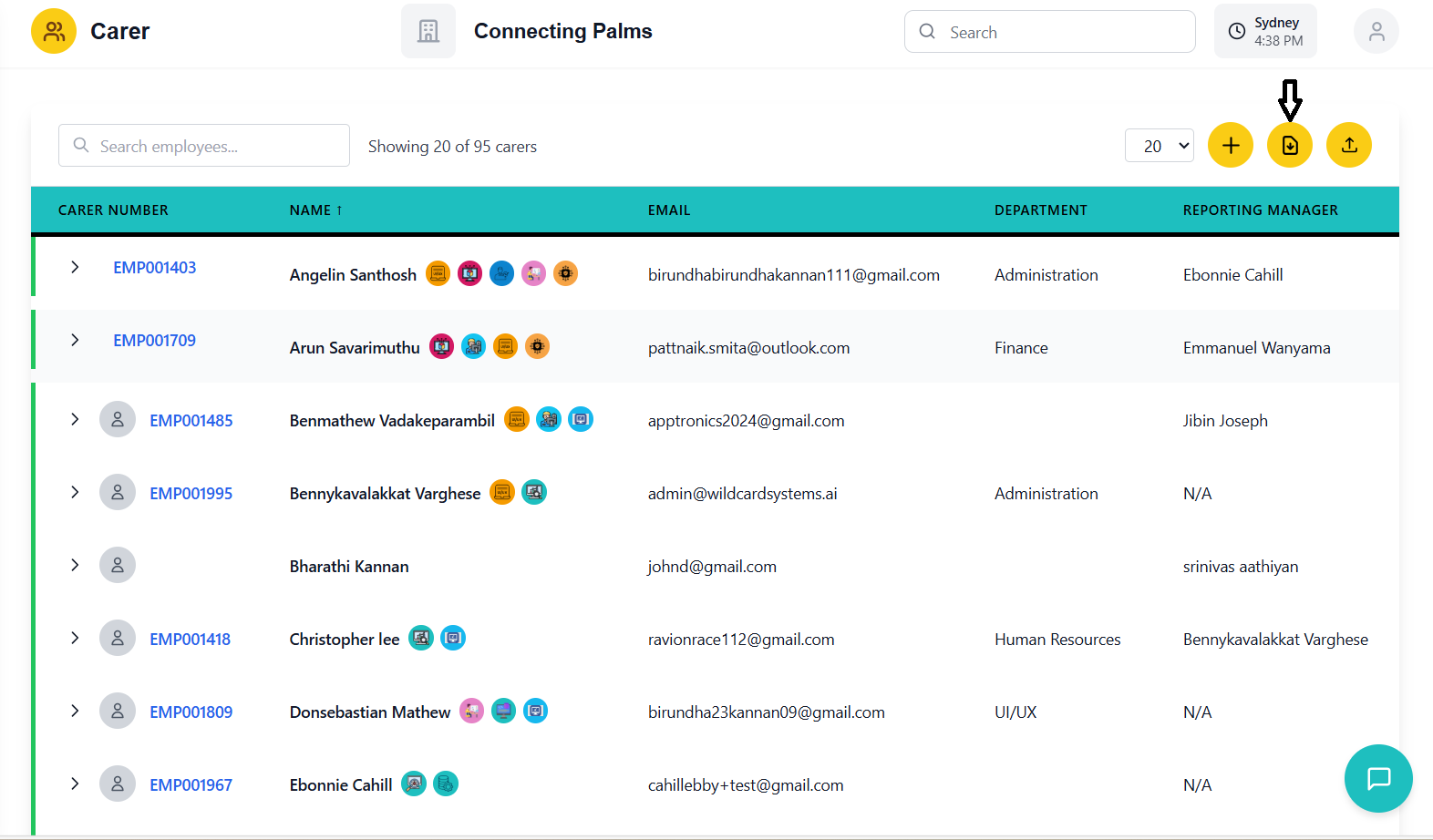
Task: Open carer link EMP001485
Action: [191, 421]
